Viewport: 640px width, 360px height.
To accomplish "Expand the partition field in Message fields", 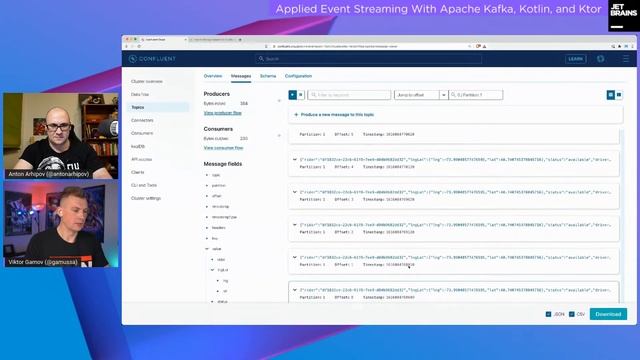I will [x=207, y=186].
